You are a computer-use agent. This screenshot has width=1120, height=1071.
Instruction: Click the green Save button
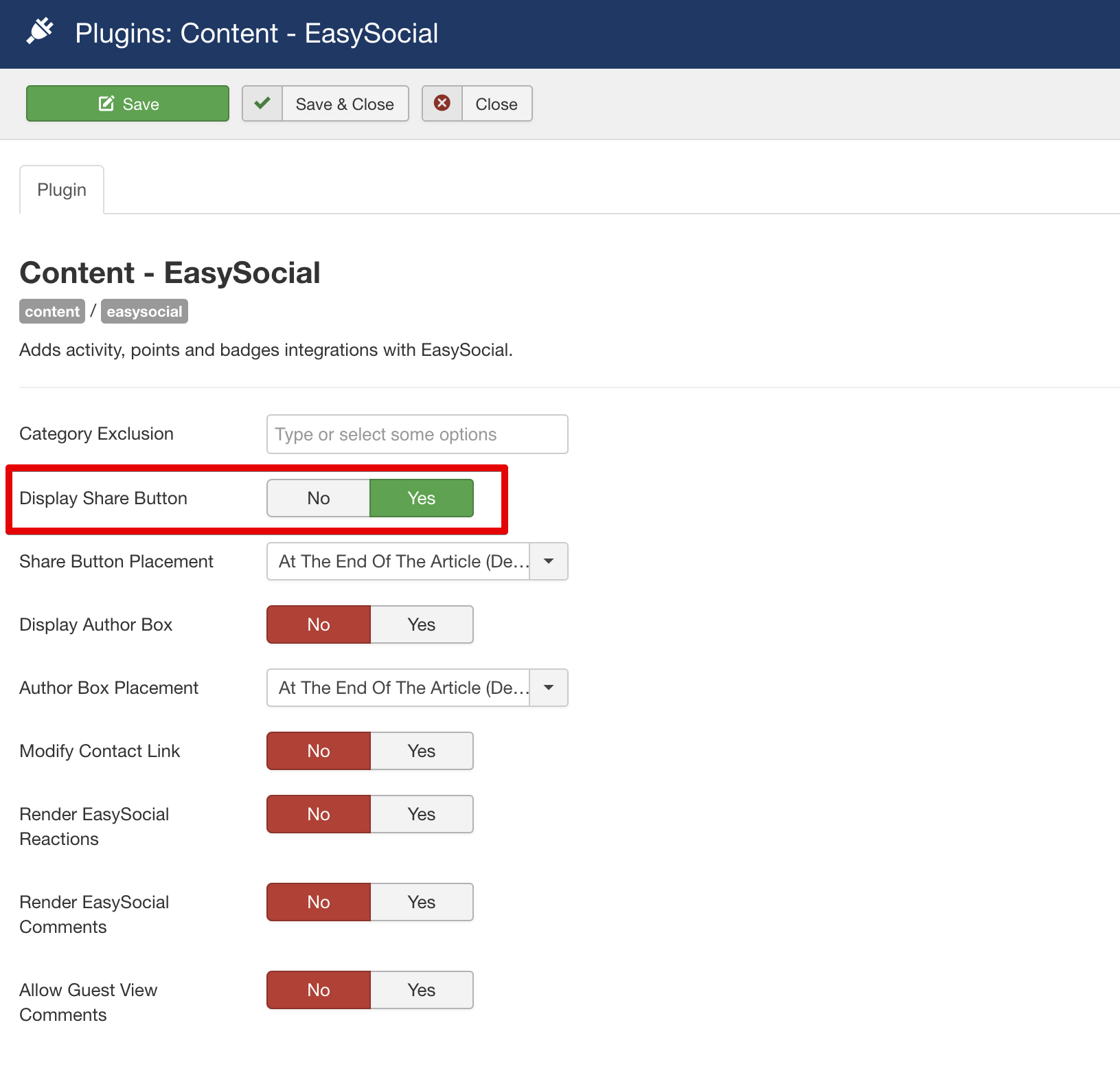128,104
